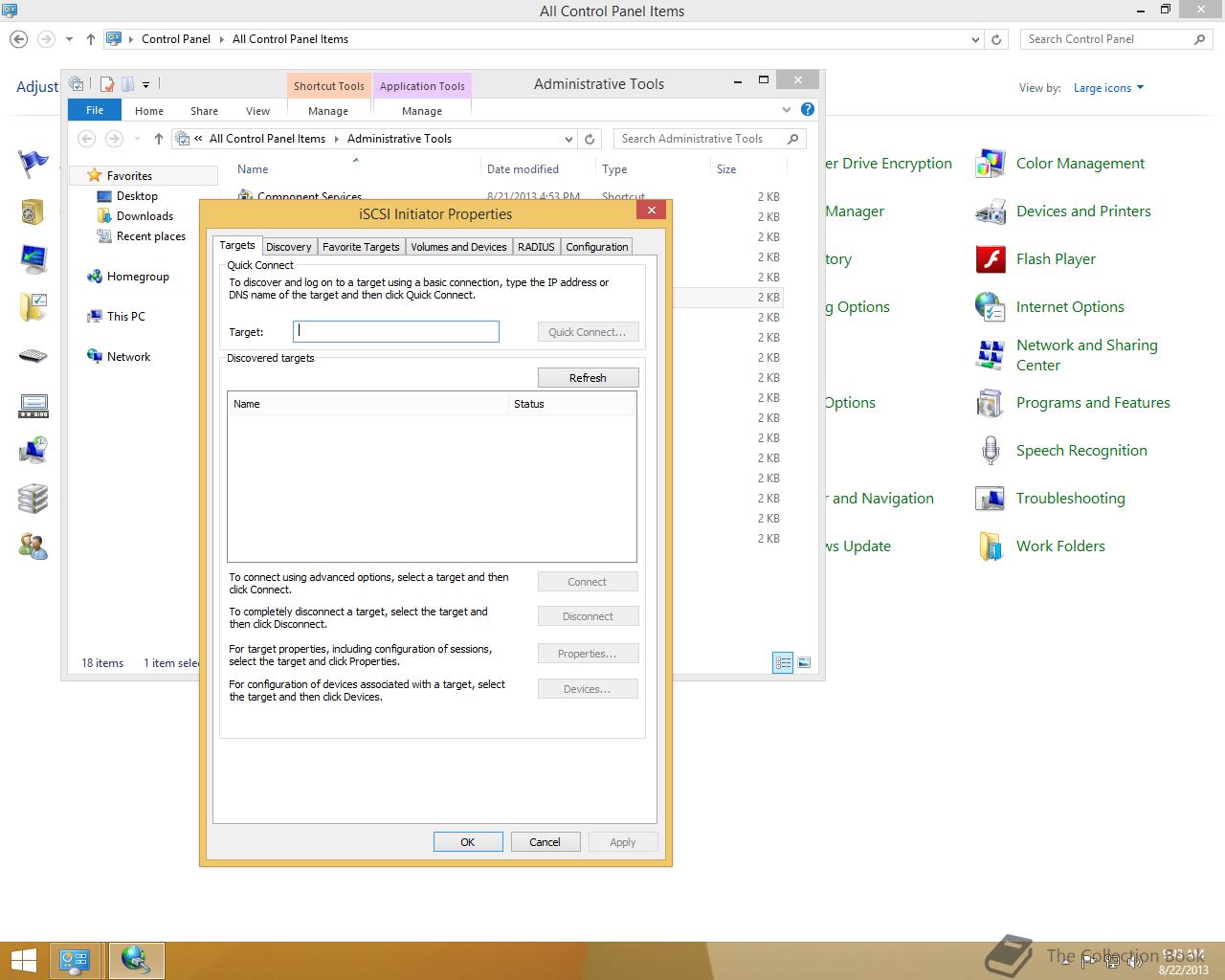Switch Explorer to large thumbnails view icon
This screenshot has width=1225, height=980.
click(804, 662)
